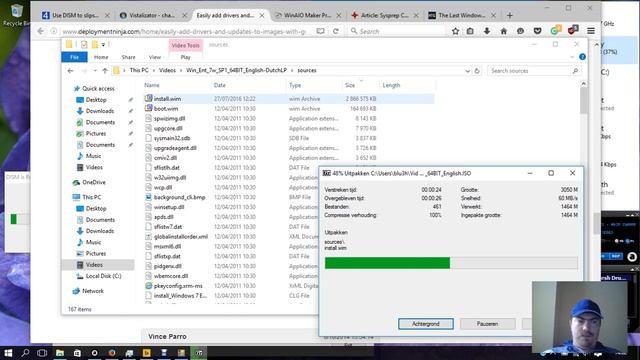Click the Firefox URL address bar

tap(184, 31)
